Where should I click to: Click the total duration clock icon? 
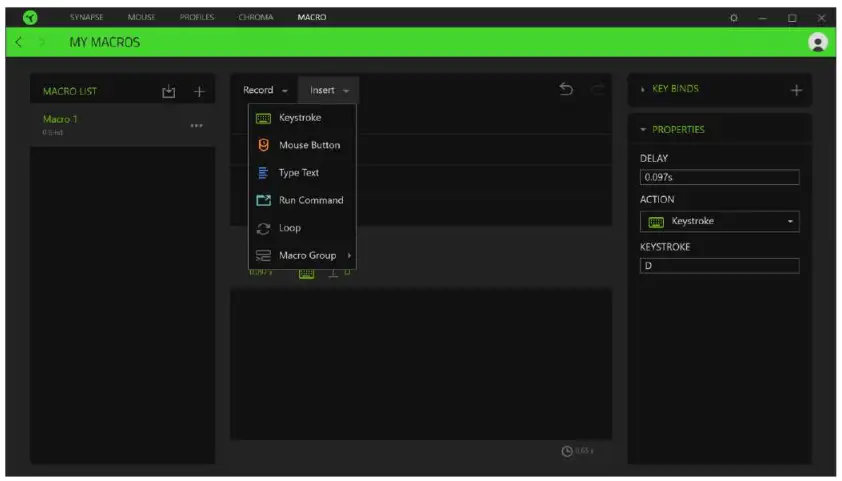[567, 451]
